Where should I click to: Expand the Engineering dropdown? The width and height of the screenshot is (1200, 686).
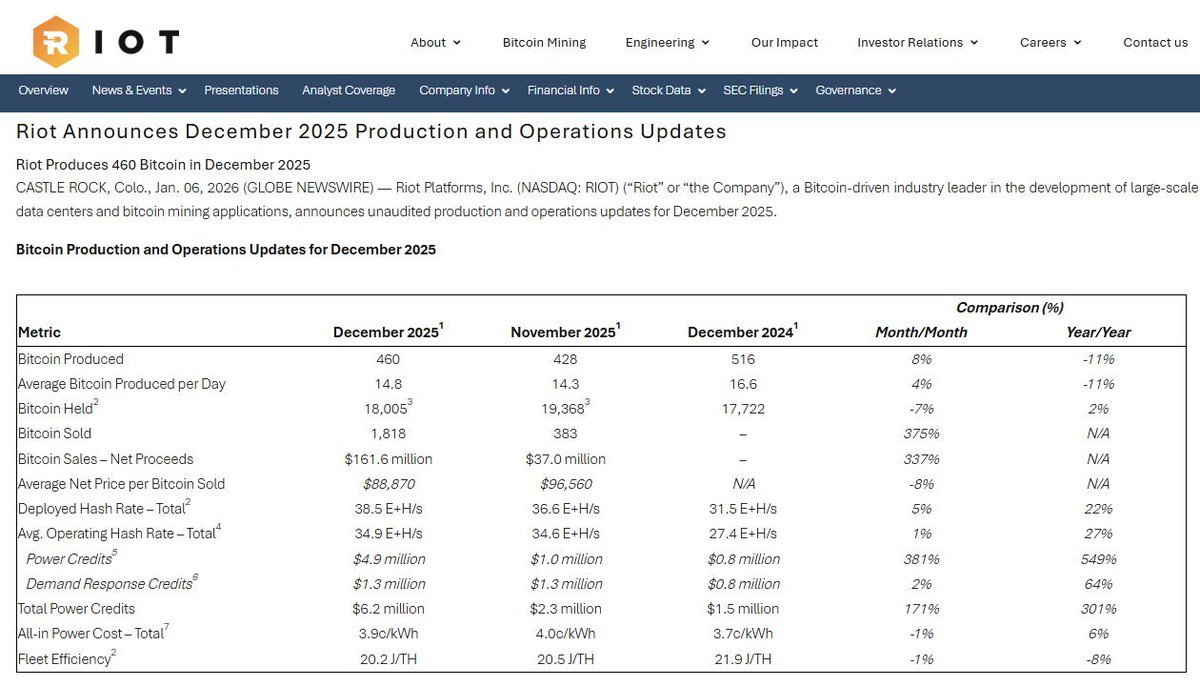[x=666, y=42]
